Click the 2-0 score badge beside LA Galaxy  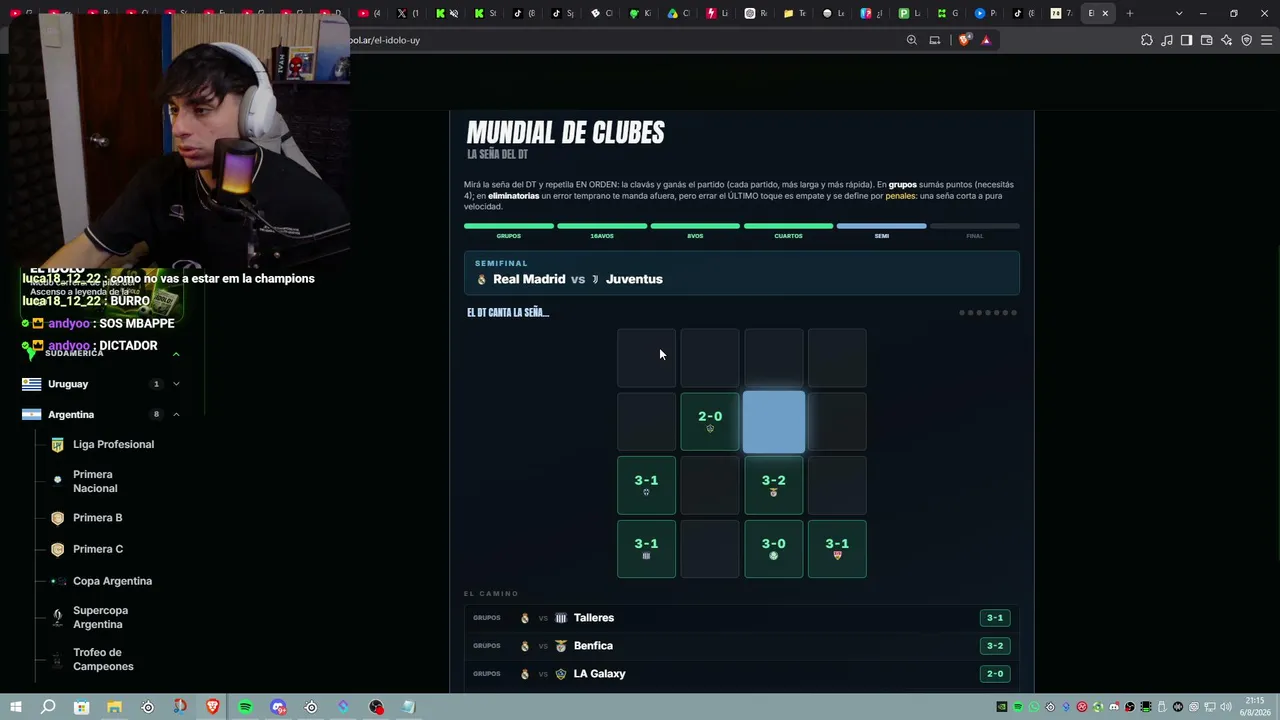[995, 674]
